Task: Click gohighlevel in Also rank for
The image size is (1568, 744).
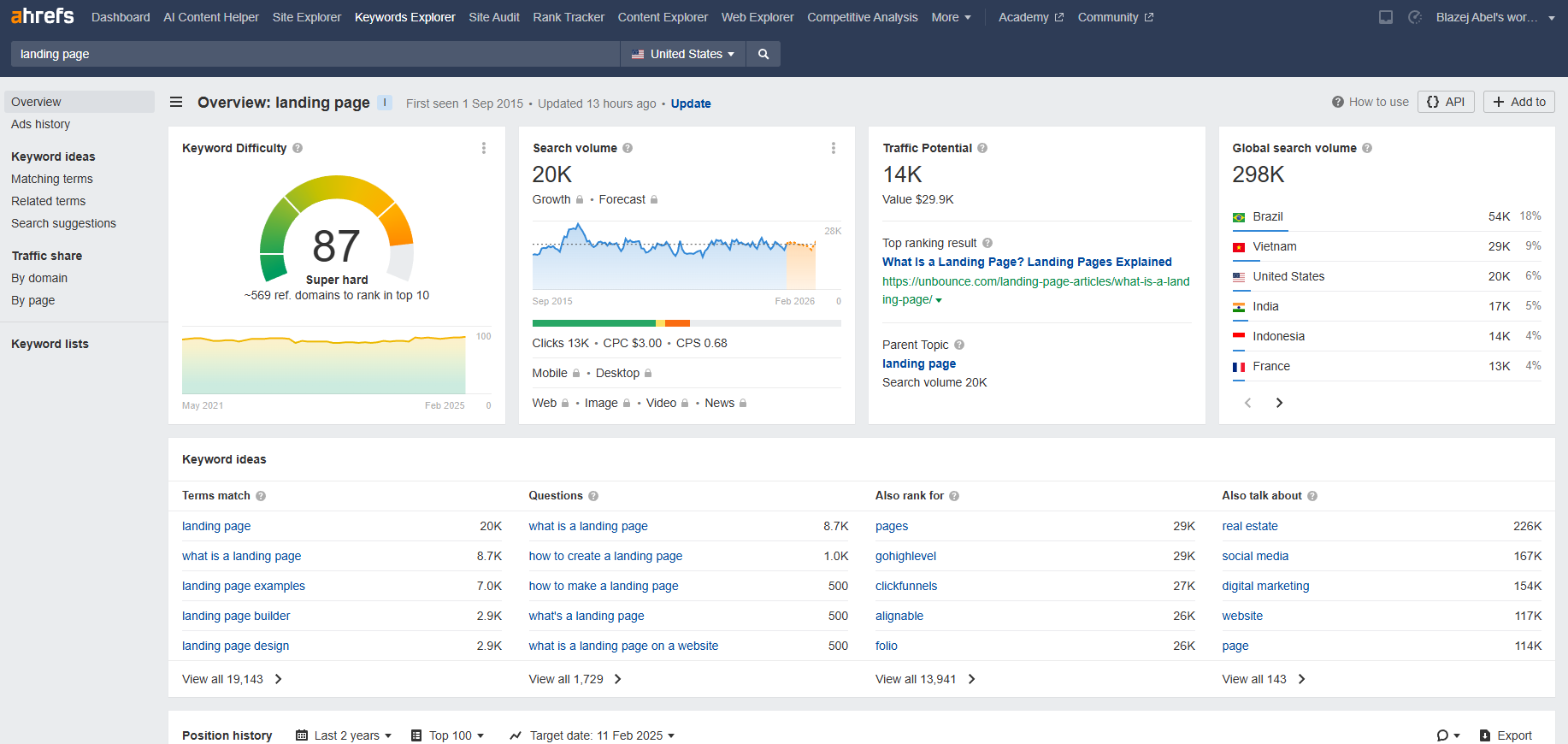Action: [x=905, y=556]
